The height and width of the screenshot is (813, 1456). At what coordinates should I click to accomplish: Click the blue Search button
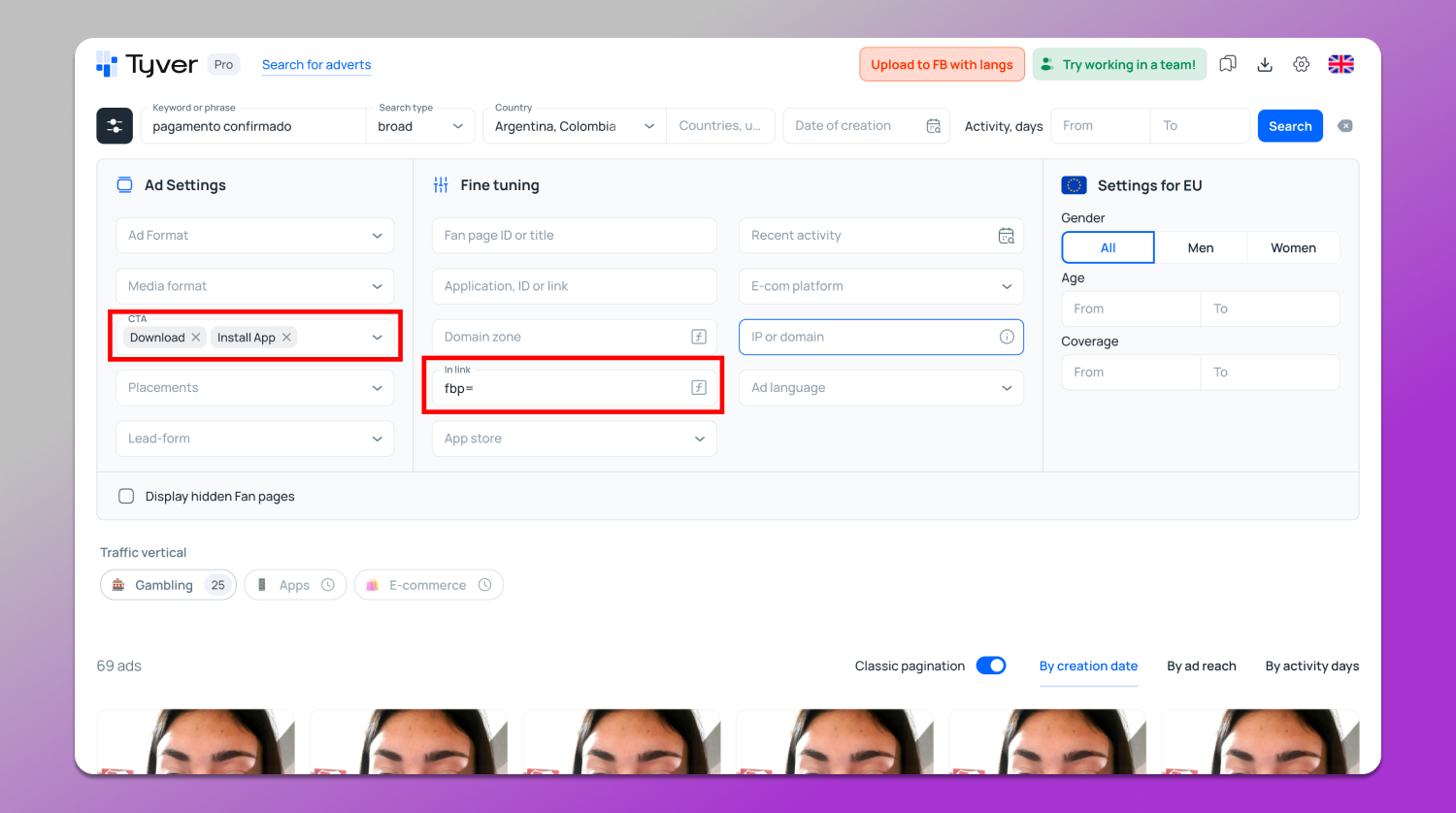1289,126
